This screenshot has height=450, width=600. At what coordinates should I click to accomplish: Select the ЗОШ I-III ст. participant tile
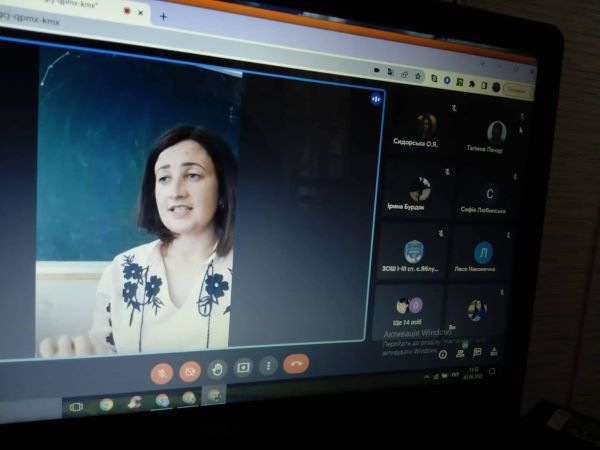(x=410, y=251)
